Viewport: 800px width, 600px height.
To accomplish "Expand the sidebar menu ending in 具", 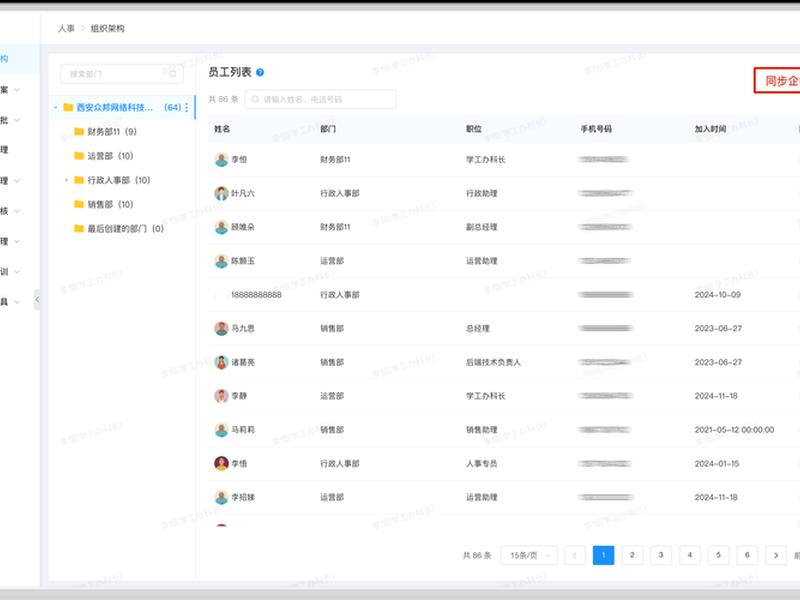I will 17,302.
